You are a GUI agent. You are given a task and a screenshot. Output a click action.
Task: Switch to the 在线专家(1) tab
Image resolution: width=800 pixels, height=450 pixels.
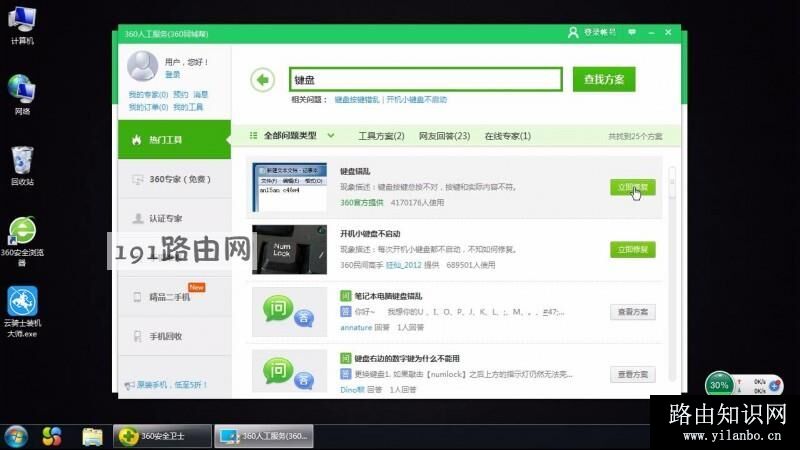pyautogui.click(x=508, y=136)
